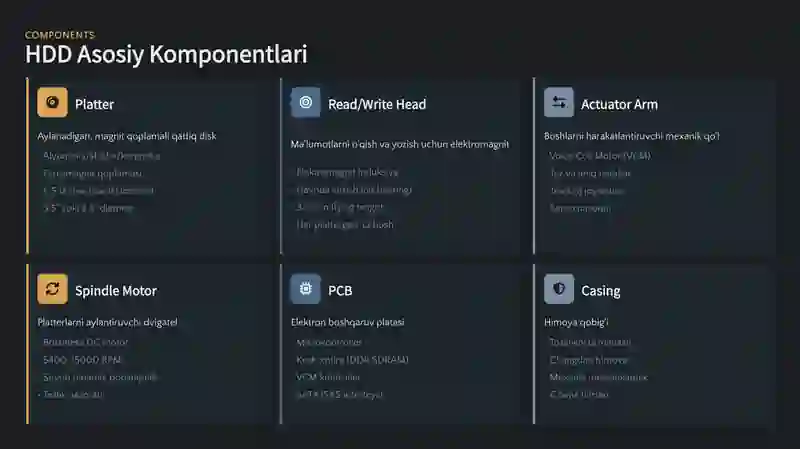Click the Himoya qobig'i text
800x449 pixels.
[576, 323]
